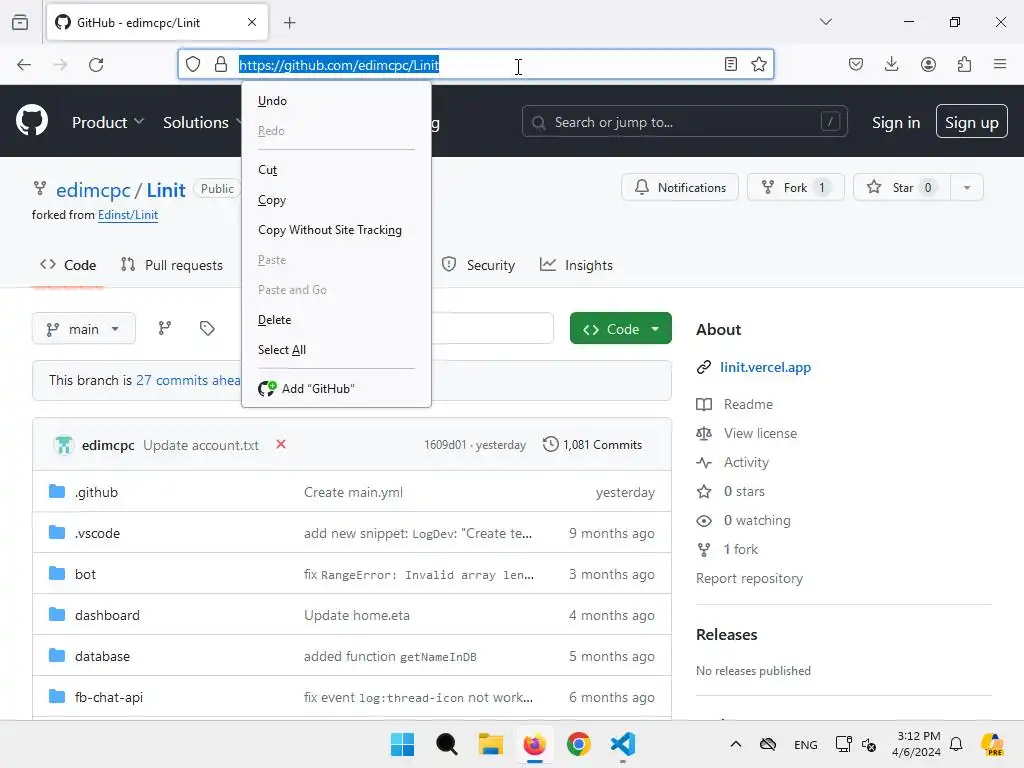
Task: Open the star lists dropdown arrow
Action: 967,187
